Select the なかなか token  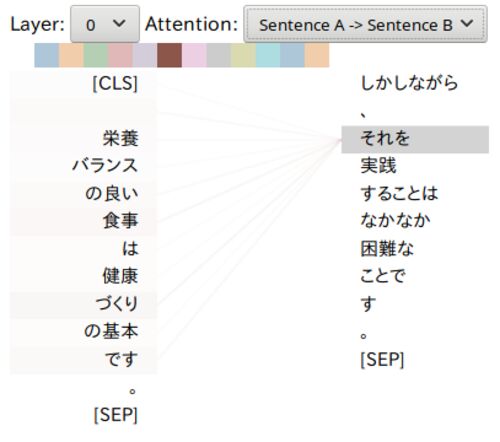pyautogui.click(x=396, y=221)
